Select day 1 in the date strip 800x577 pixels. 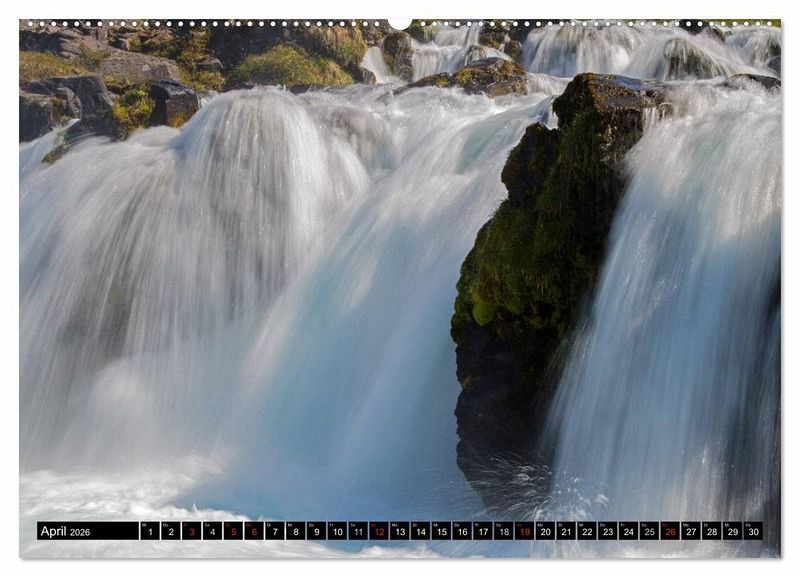click(x=149, y=531)
